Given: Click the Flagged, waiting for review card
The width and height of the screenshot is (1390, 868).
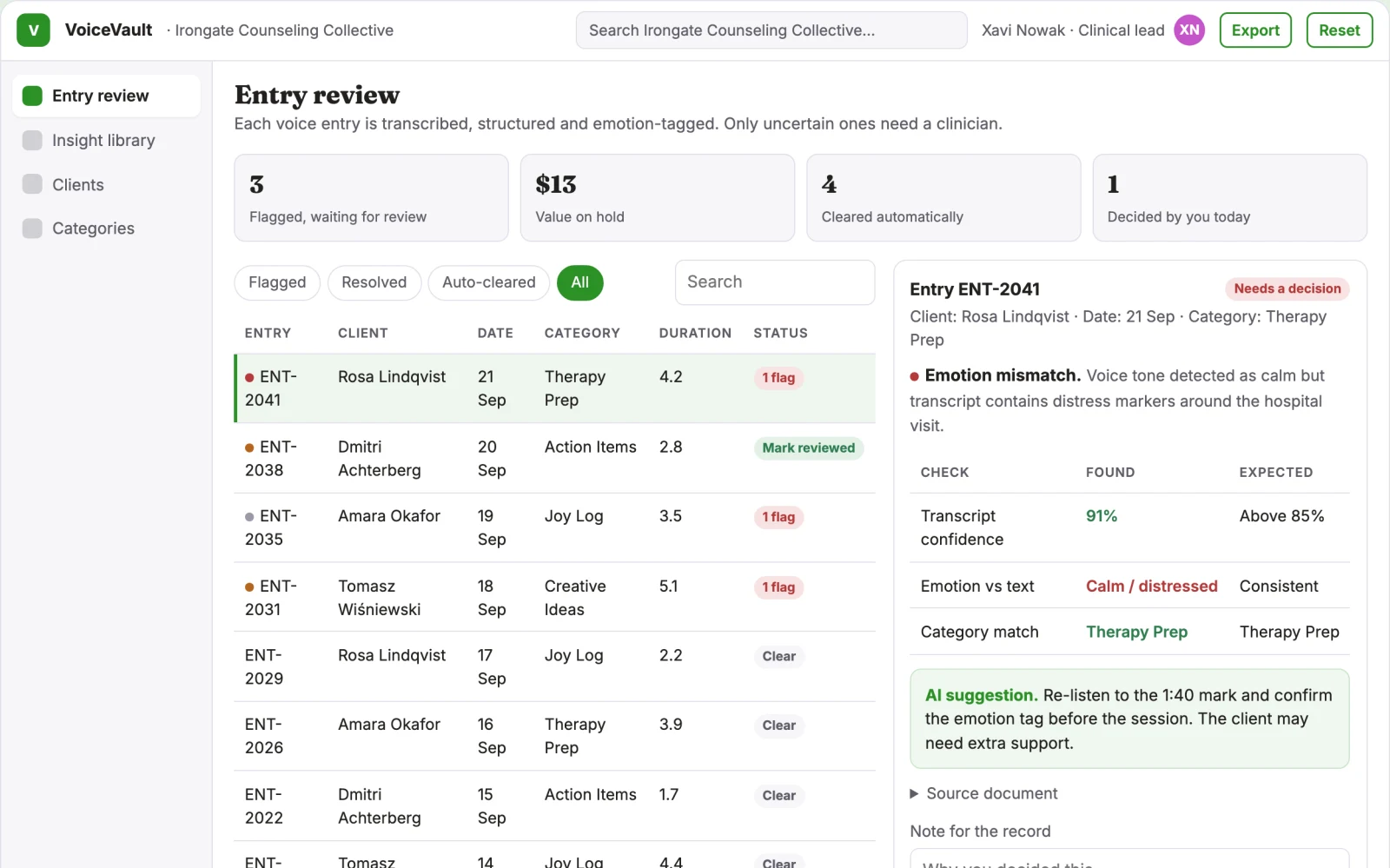Looking at the screenshot, I should pos(371,198).
